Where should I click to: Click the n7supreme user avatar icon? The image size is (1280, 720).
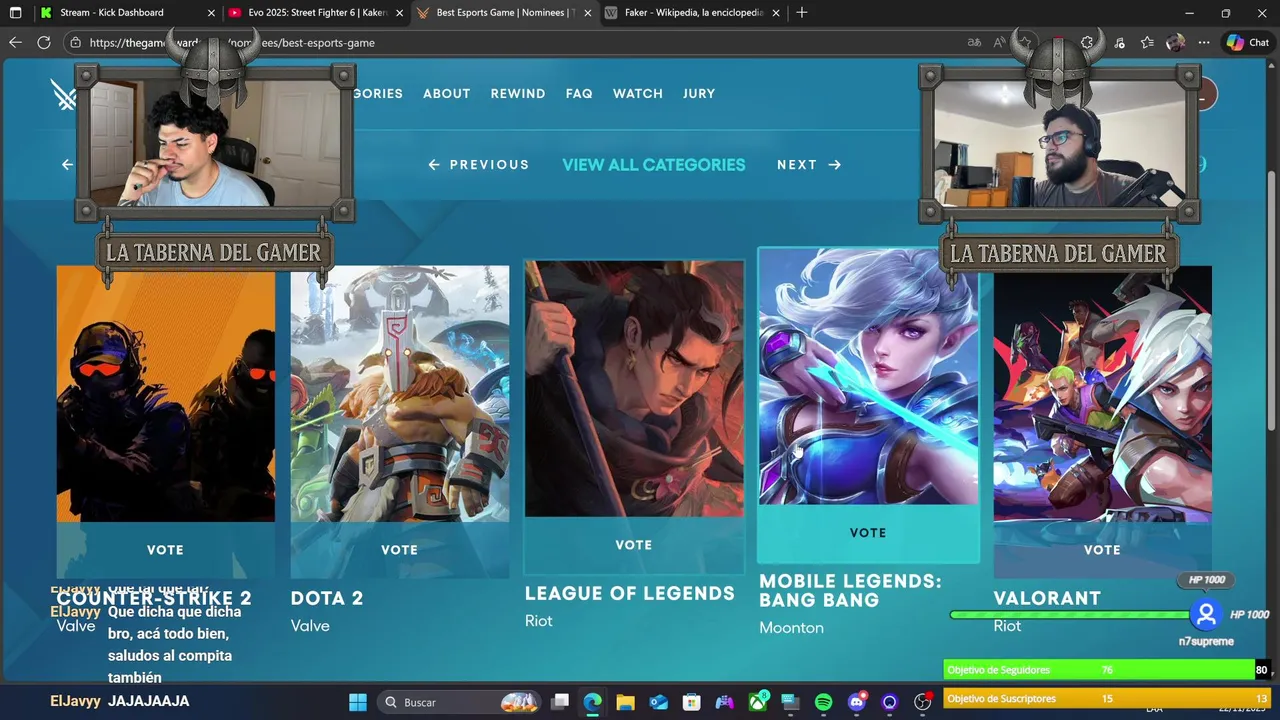point(1206,614)
